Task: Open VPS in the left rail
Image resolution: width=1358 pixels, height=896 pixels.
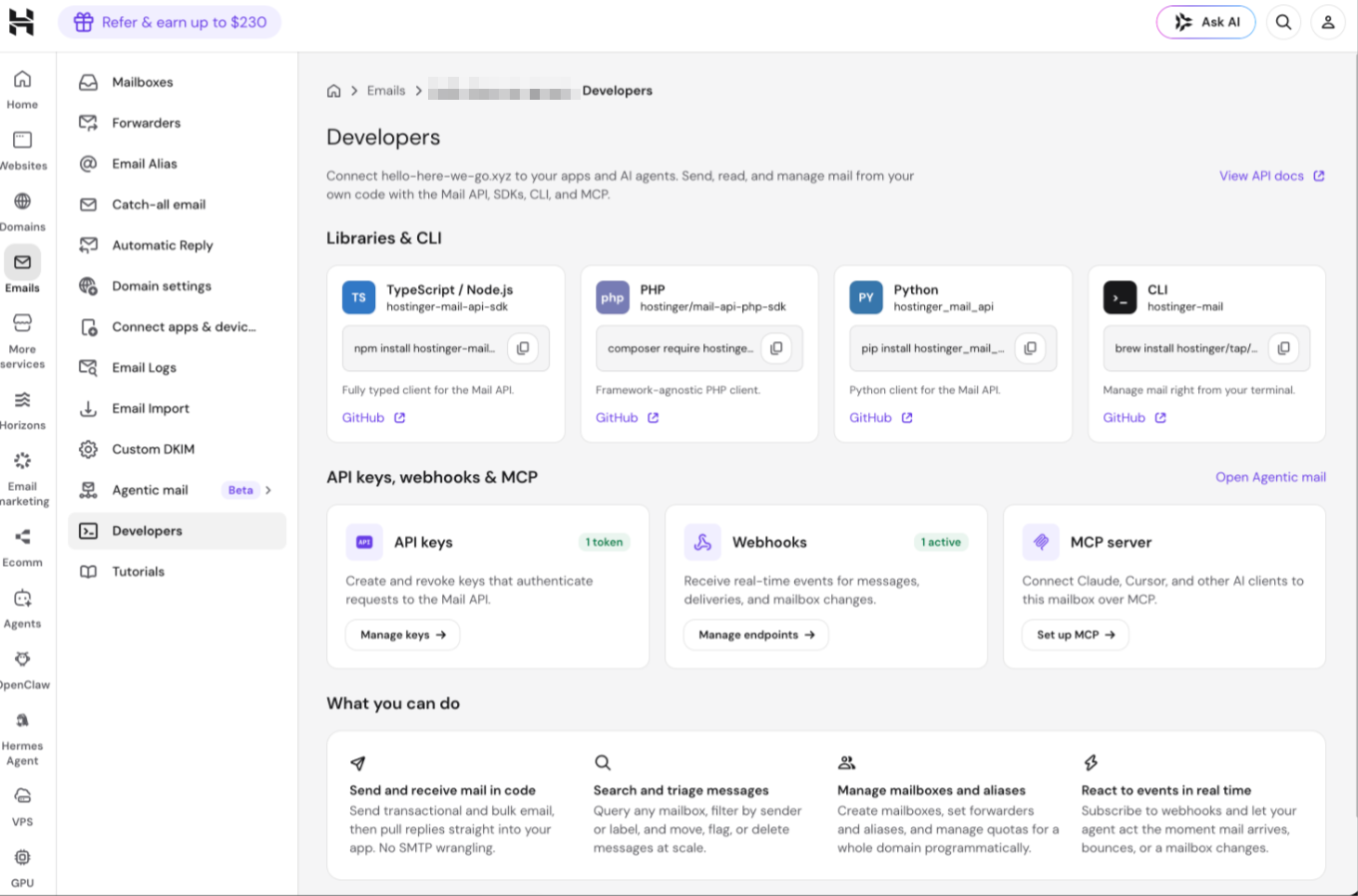Action: (22, 807)
